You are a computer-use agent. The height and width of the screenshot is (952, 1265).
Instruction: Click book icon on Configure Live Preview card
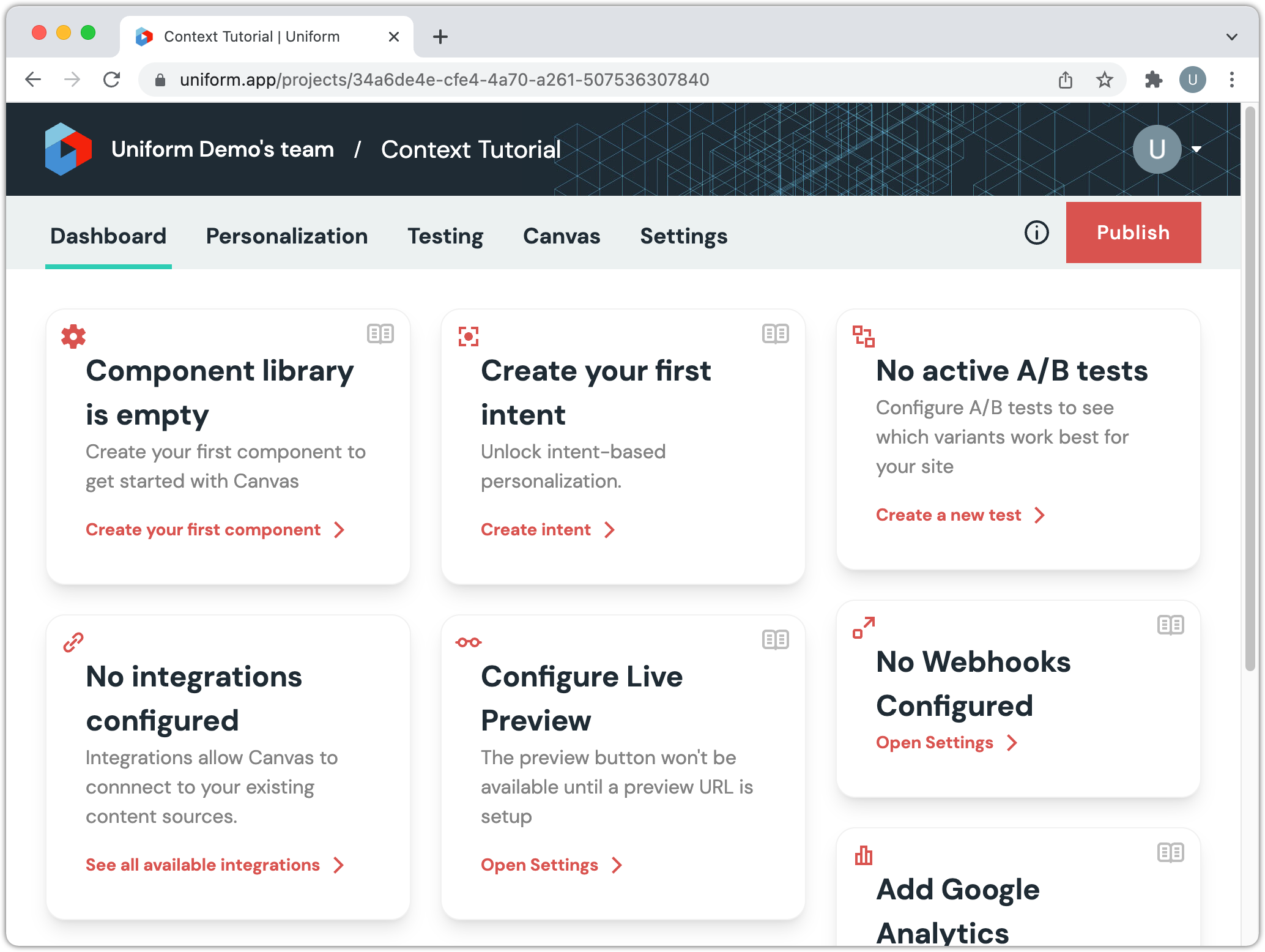pos(775,639)
